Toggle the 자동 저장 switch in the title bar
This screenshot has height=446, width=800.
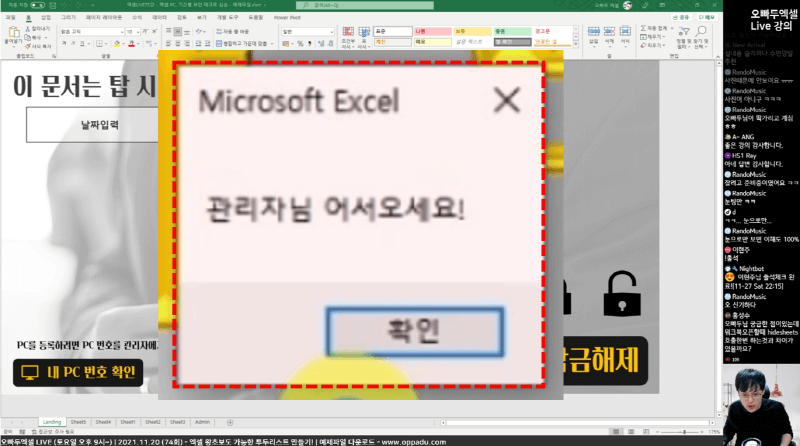click(x=37, y=5)
